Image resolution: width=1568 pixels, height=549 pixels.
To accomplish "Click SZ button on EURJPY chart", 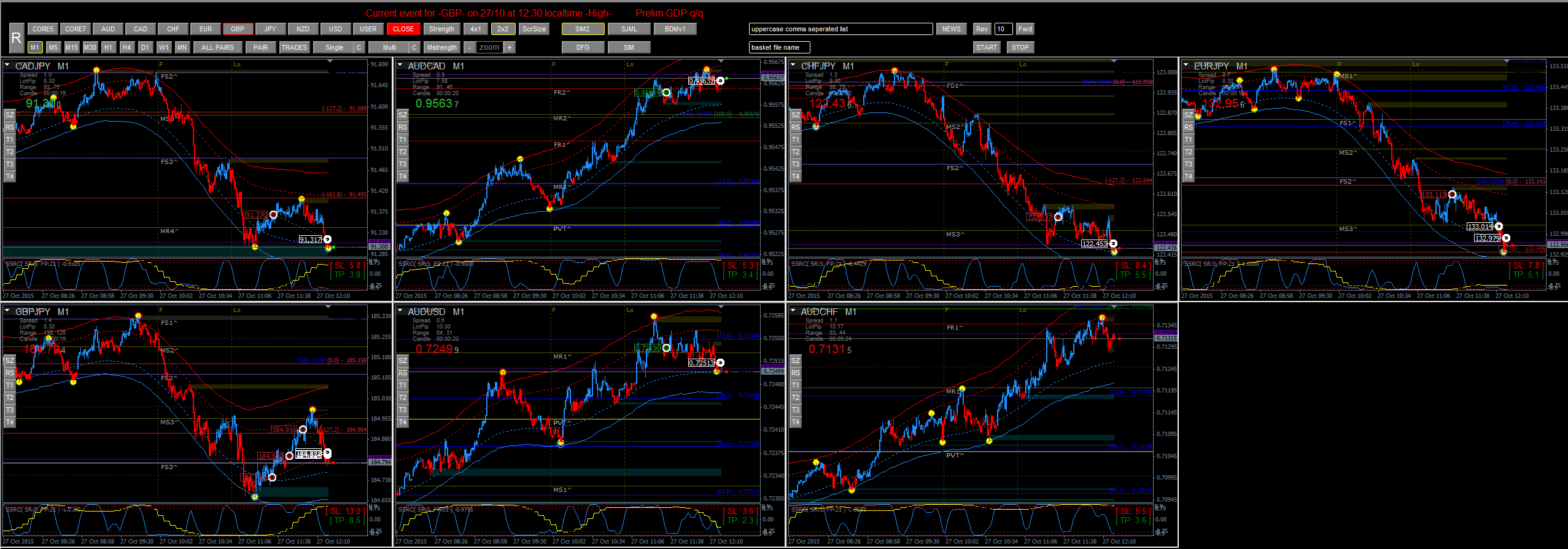I will click(1189, 115).
